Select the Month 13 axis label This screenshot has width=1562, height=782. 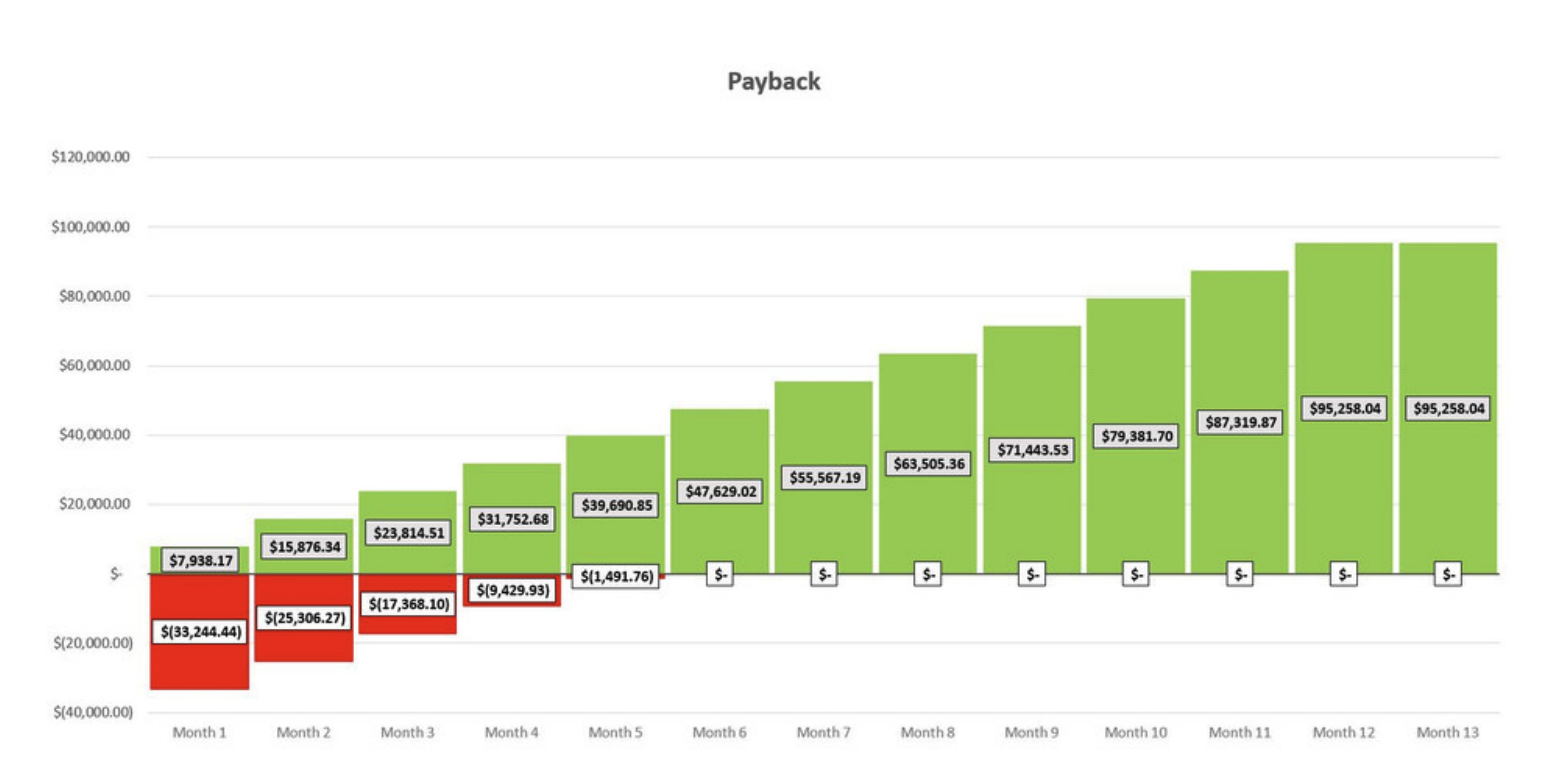[x=1448, y=733]
